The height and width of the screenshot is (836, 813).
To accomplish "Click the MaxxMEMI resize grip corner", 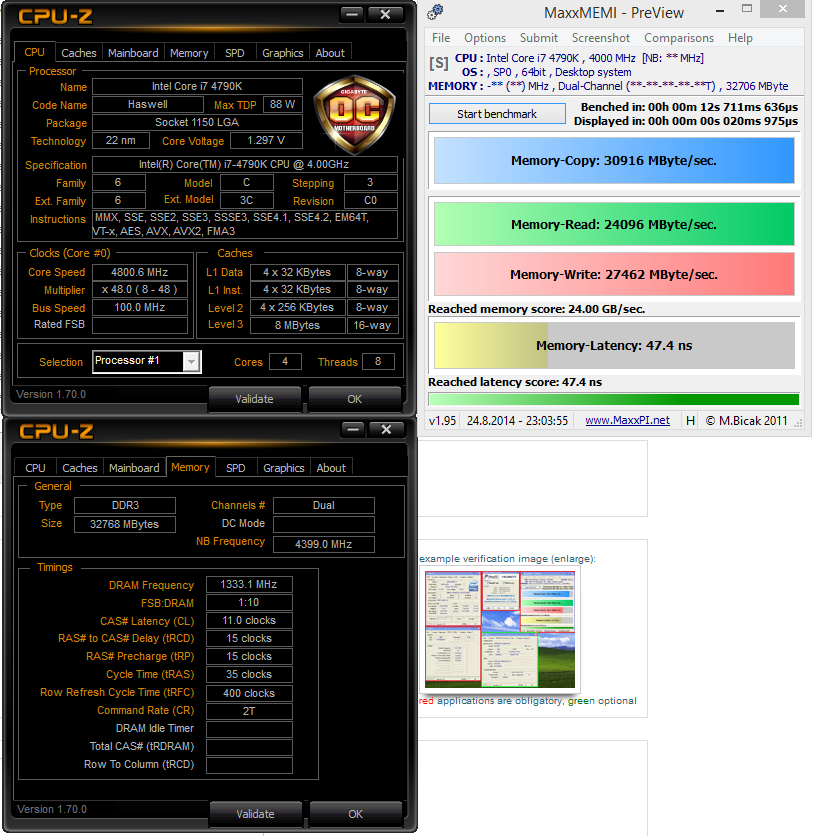I will 798,423.
